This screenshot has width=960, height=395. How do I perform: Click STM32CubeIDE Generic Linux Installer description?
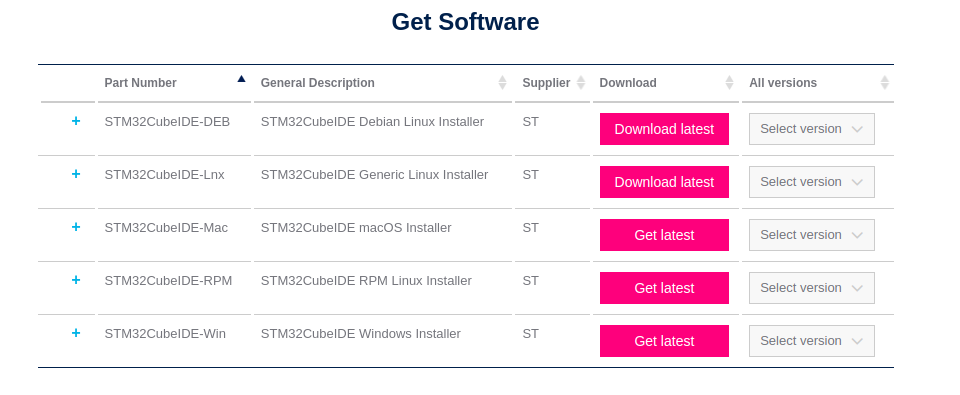coord(375,175)
